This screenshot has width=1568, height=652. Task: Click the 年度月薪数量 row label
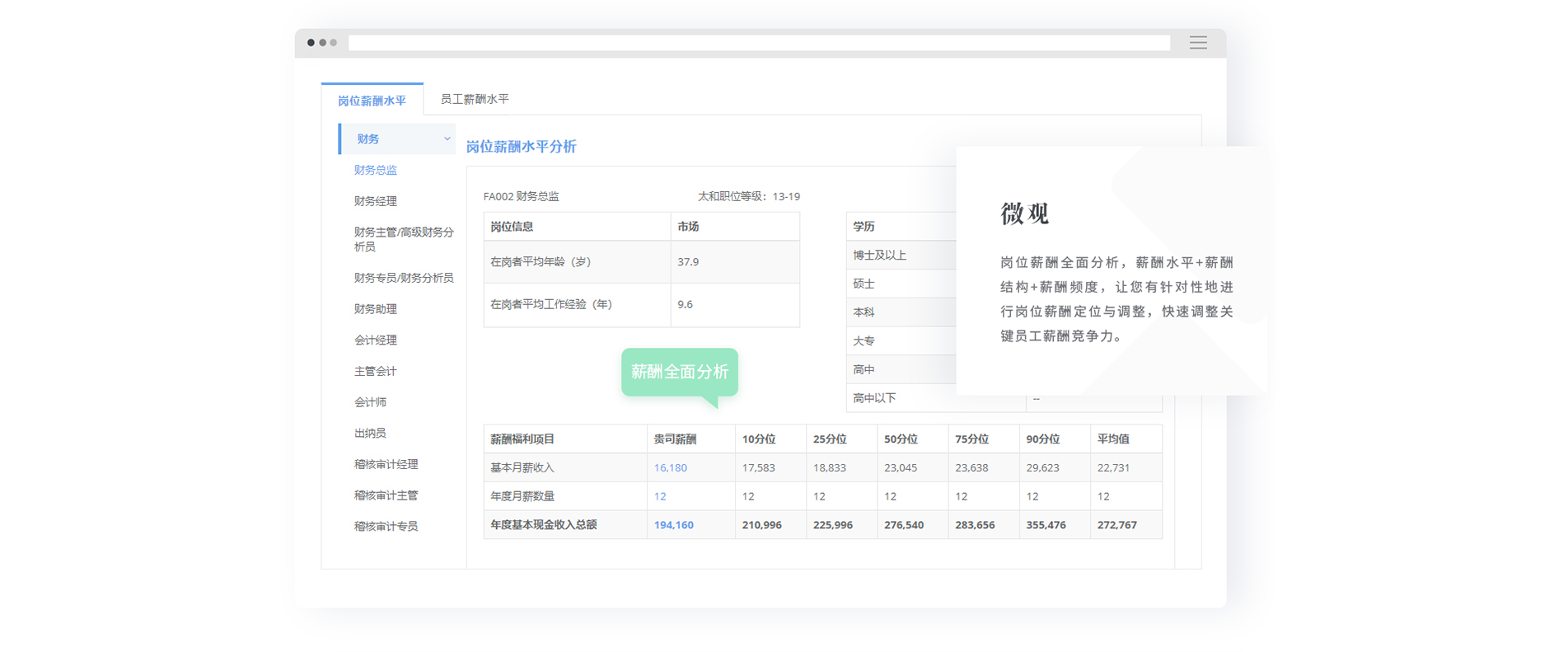click(522, 496)
